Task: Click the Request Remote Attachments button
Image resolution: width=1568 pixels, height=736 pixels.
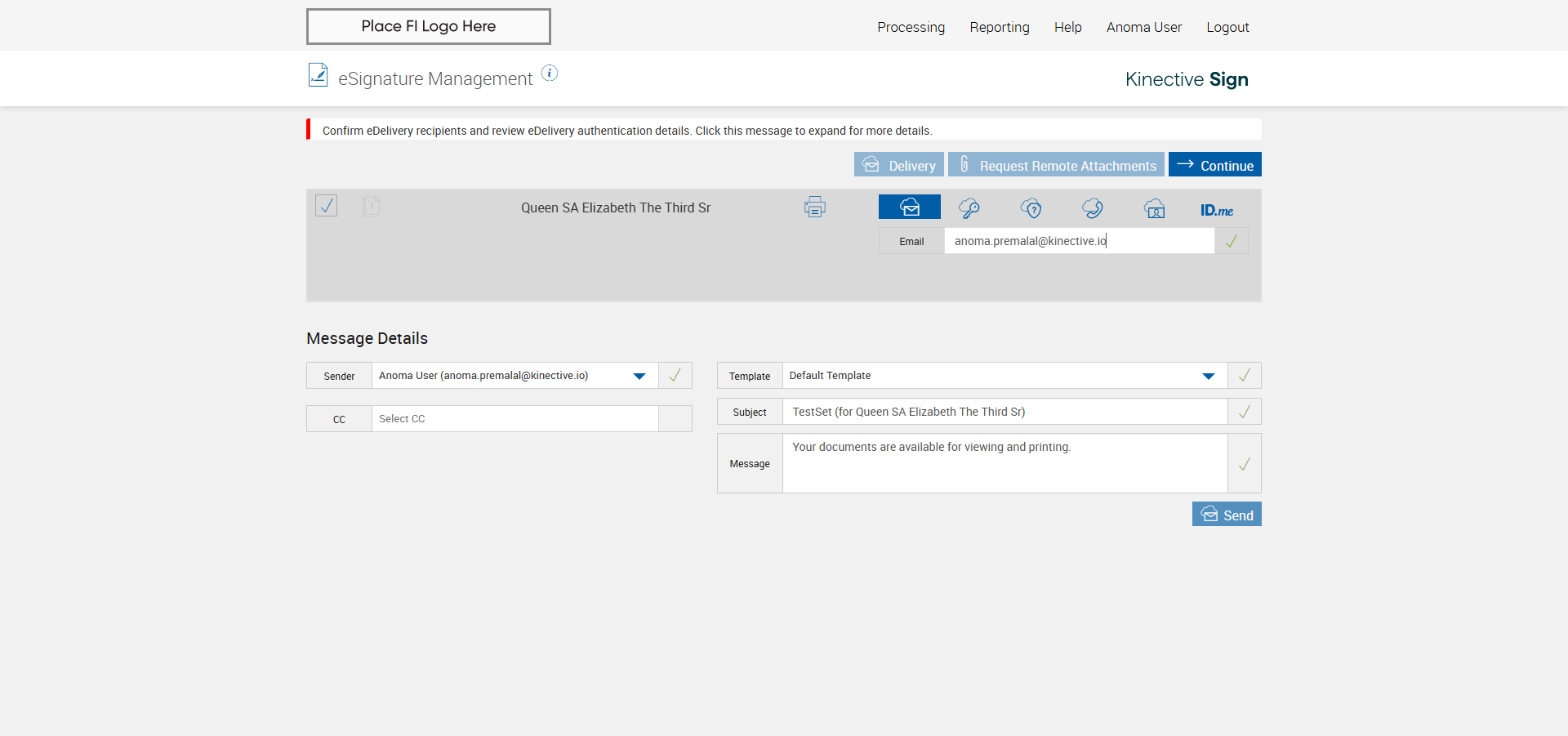Action: click(x=1056, y=165)
